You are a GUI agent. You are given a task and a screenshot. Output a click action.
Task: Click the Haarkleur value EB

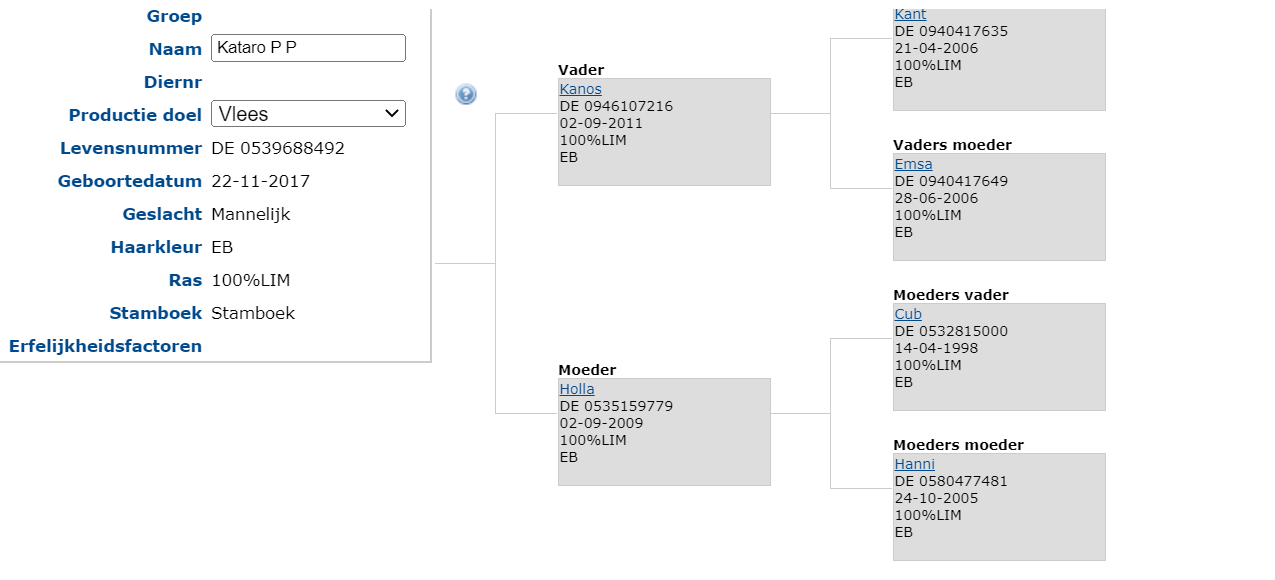(x=222, y=247)
